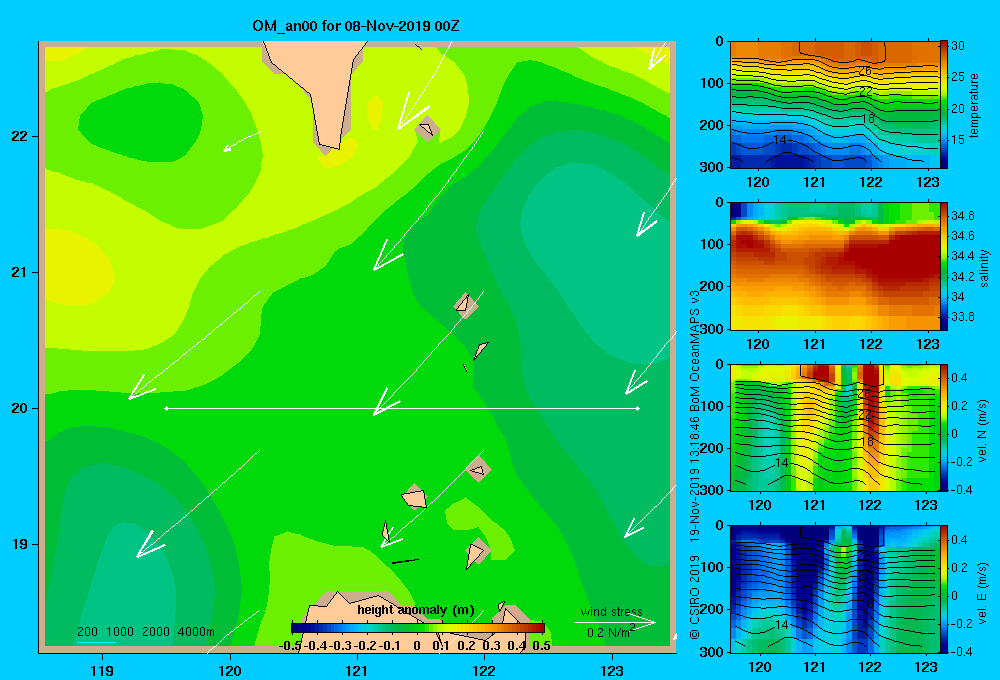This screenshot has width=1000, height=680.
Task: Click longitude label '123' below the main map
Action: (612, 670)
